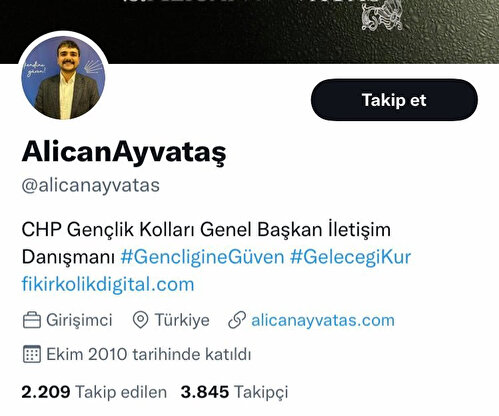Click the briefcase icon beside Girişimci

point(32,320)
